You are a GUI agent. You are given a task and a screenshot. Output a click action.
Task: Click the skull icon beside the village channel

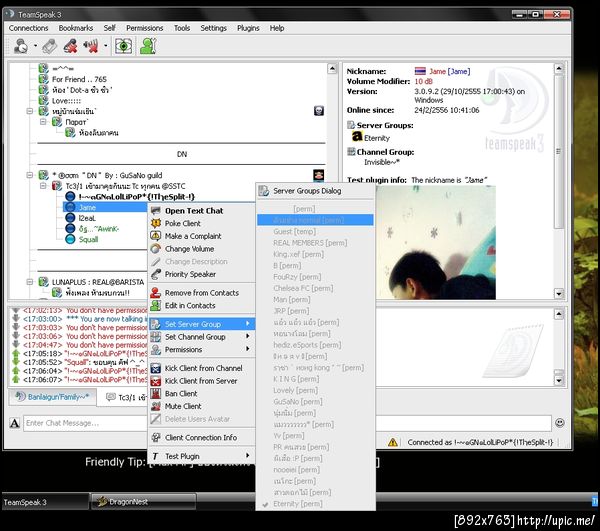click(319, 111)
